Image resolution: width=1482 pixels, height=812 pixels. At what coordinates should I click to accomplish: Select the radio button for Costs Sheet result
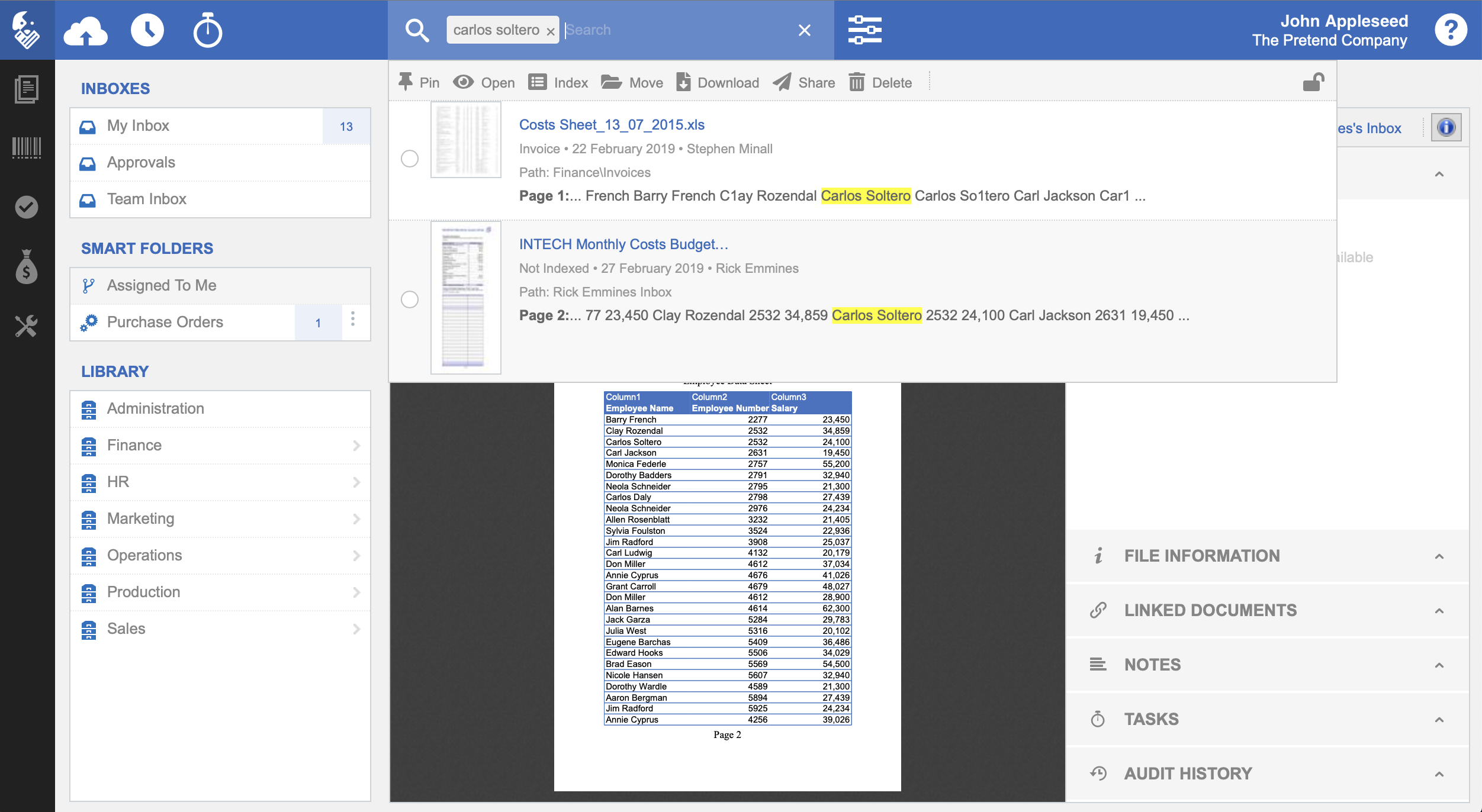tap(410, 159)
